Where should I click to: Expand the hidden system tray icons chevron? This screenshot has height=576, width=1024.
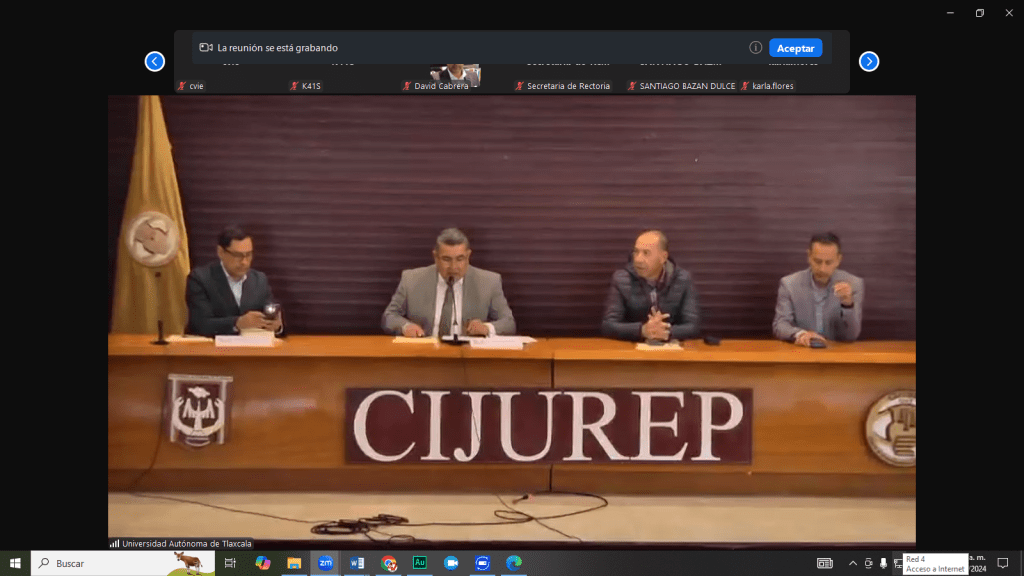(x=853, y=563)
